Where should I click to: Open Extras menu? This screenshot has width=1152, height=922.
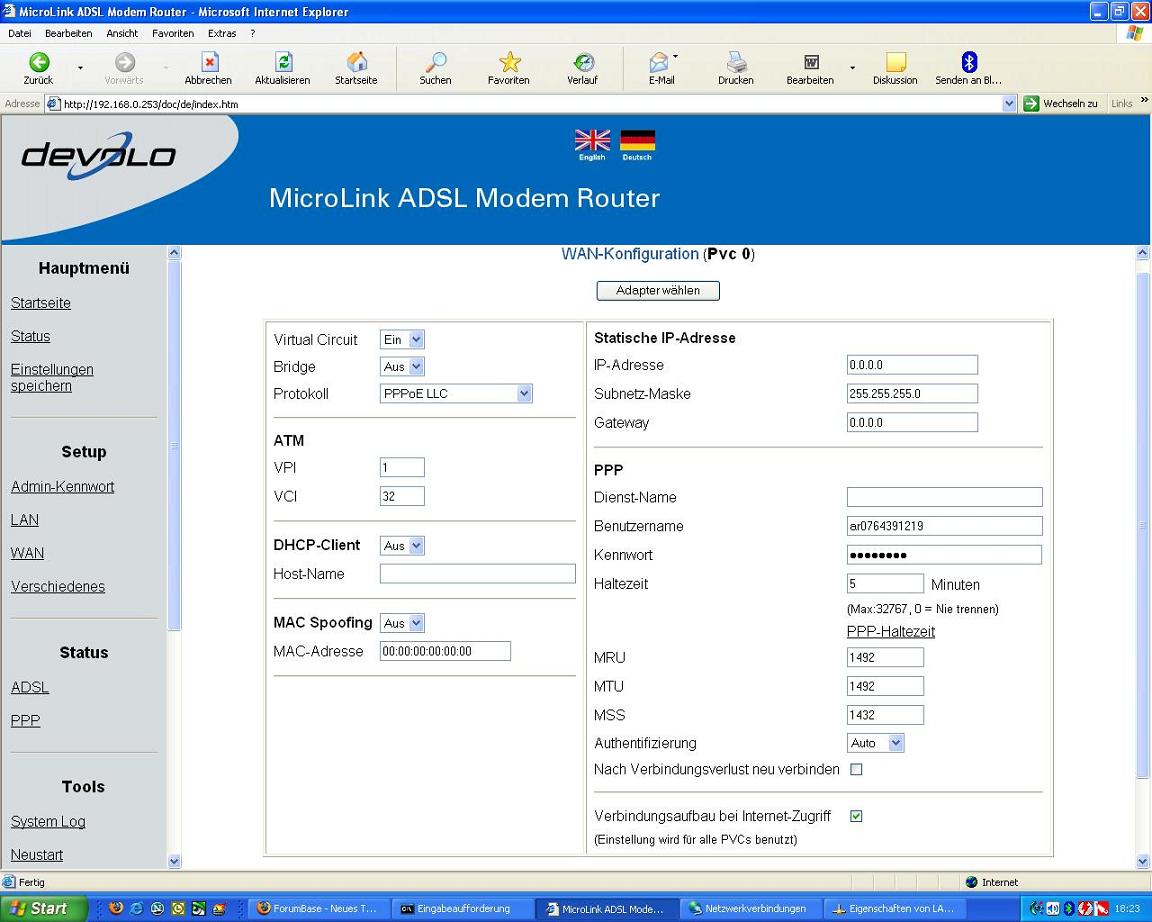coord(222,33)
